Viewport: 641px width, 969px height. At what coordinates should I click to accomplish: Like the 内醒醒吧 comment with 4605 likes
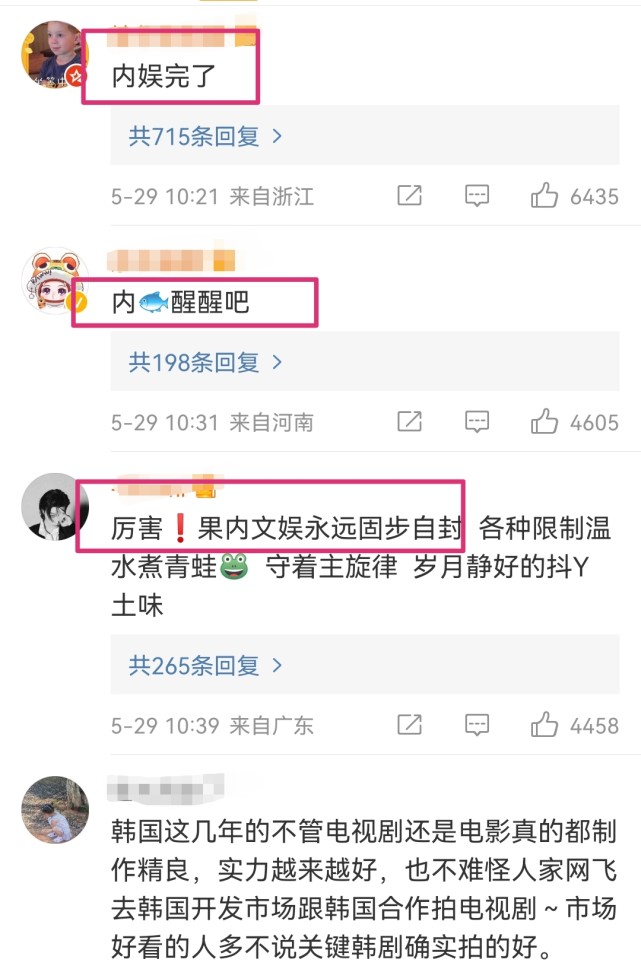pos(544,422)
